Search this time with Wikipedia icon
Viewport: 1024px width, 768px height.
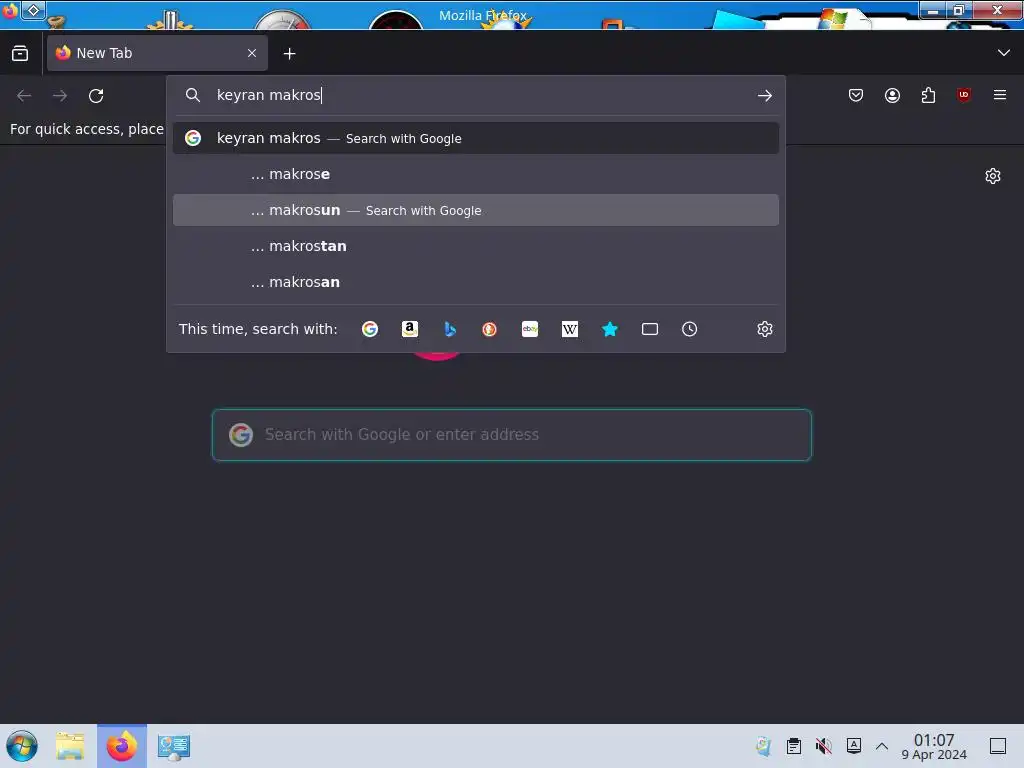click(x=569, y=329)
